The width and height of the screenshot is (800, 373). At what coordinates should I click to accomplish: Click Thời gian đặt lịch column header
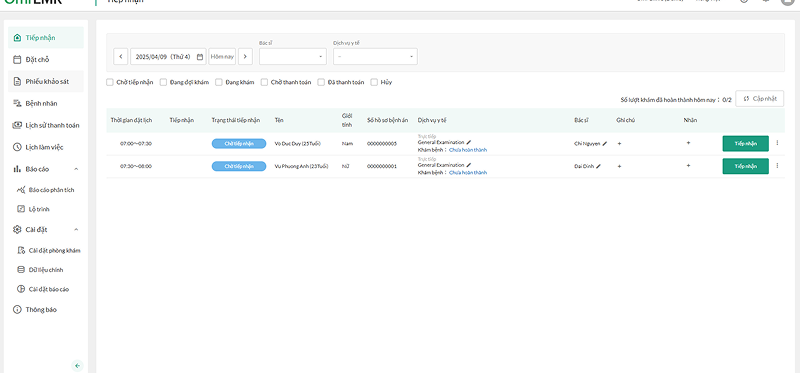coord(132,120)
